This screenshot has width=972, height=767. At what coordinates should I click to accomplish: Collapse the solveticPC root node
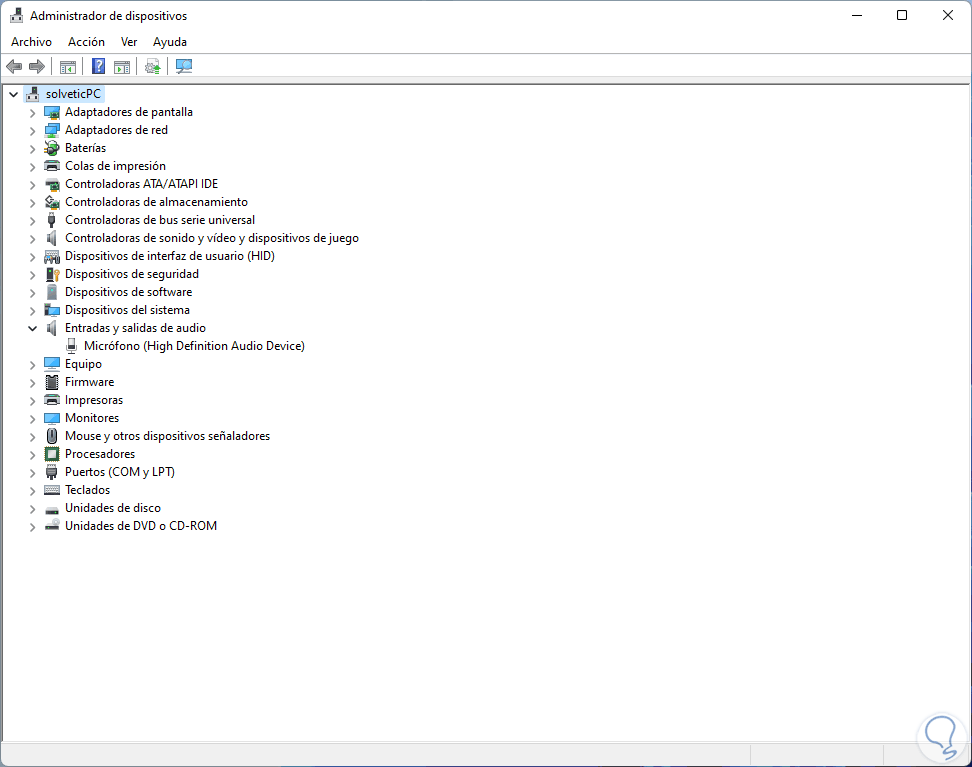(x=14, y=94)
